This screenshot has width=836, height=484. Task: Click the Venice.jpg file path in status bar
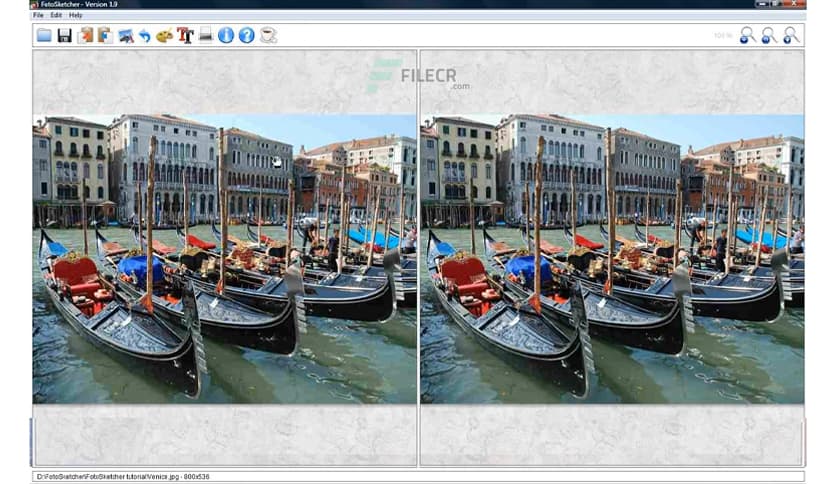click(x=123, y=477)
